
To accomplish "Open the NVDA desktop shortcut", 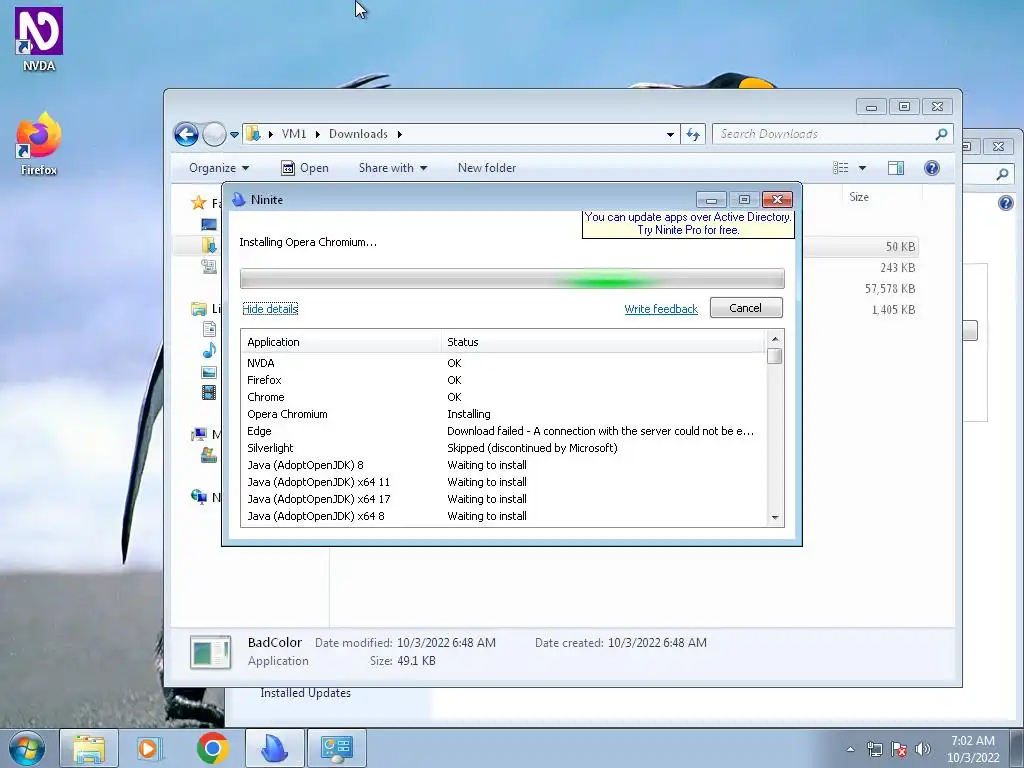I will 39,38.
